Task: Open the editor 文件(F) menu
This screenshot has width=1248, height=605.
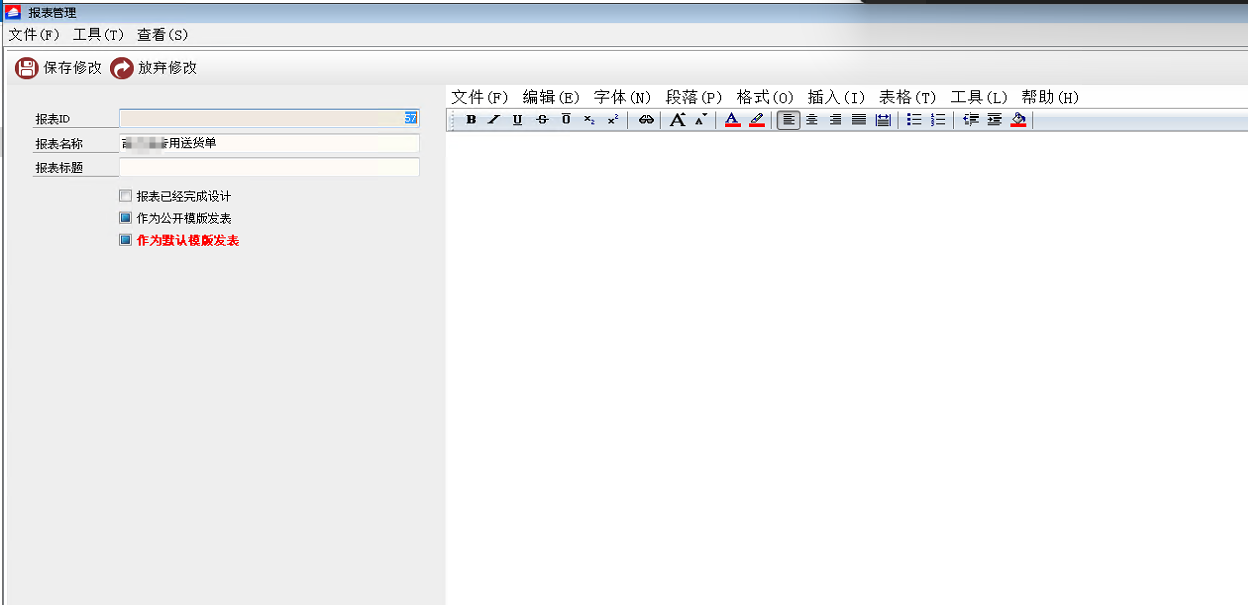Action: tap(480, 97)
